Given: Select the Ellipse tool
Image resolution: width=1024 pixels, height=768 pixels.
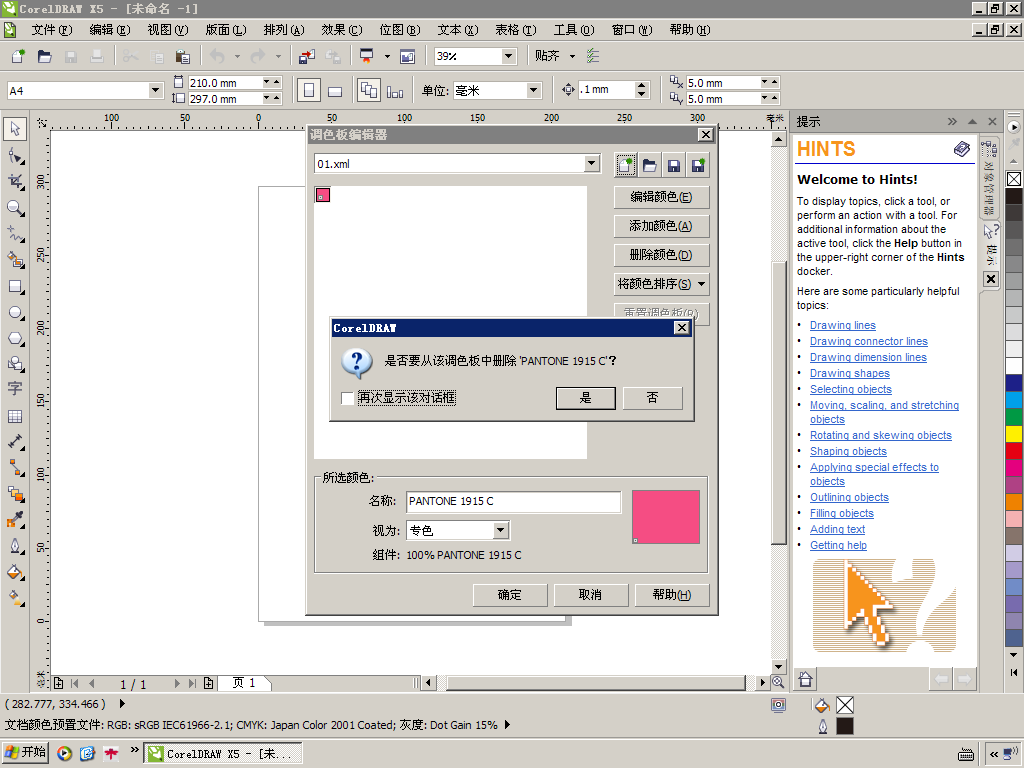Looking at the screenshot, I should click(x=15, y=313).
